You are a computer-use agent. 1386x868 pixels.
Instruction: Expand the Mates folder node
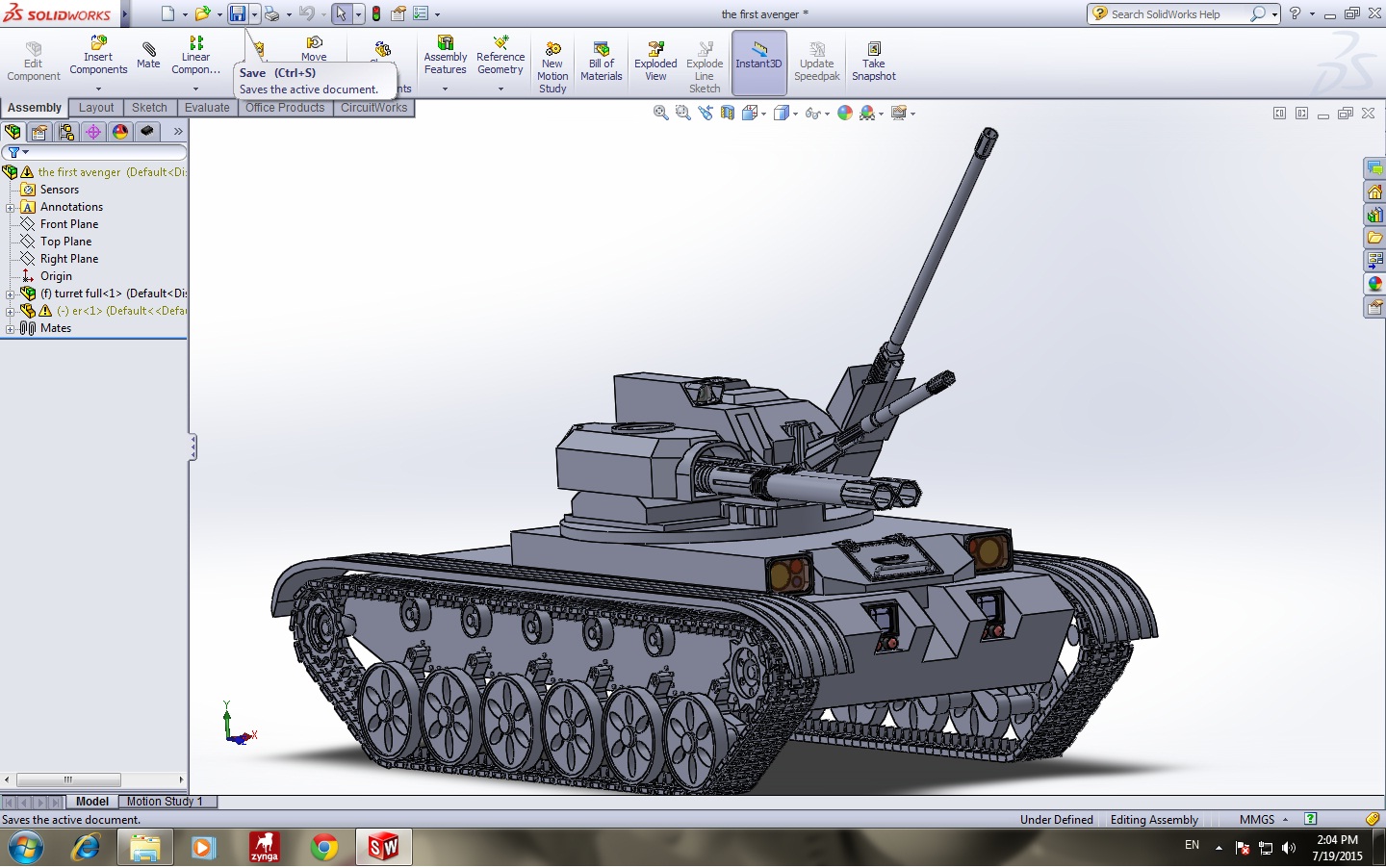tap(10, 329)
